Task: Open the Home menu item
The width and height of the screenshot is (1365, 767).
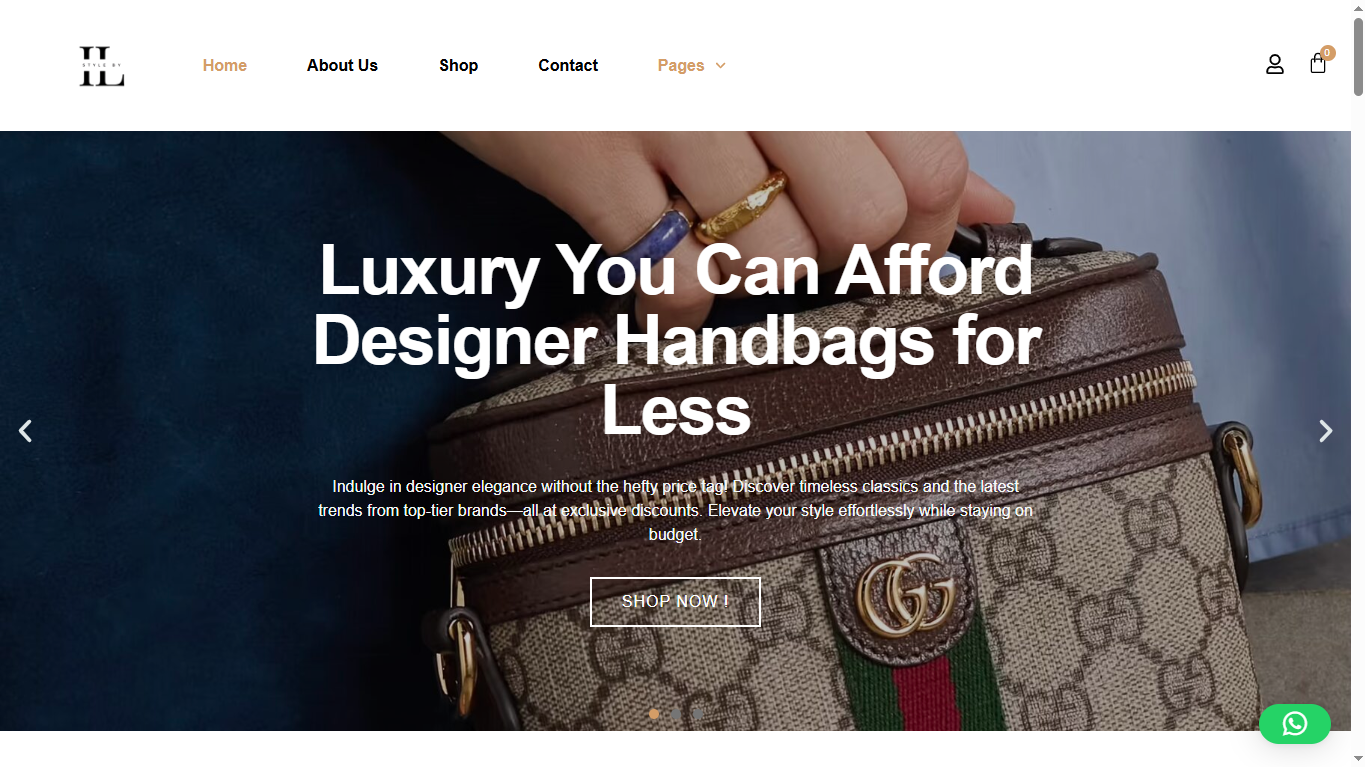Action: [225, 65]
